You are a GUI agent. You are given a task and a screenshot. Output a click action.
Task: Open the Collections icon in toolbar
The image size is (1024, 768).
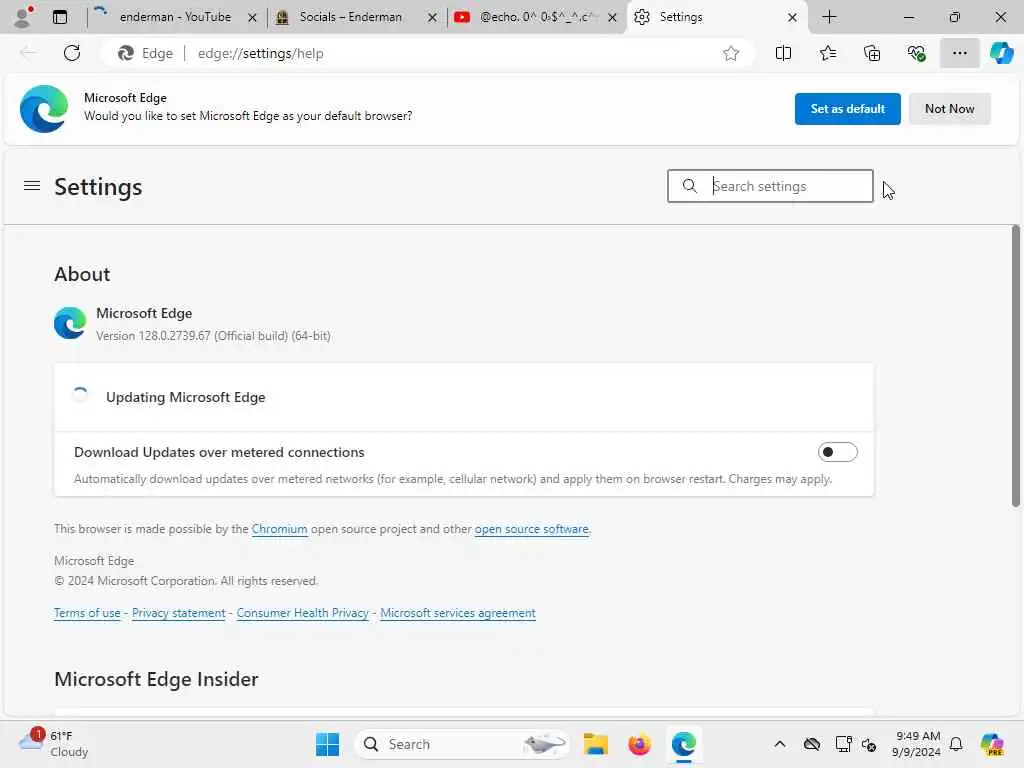coord(872,53)
